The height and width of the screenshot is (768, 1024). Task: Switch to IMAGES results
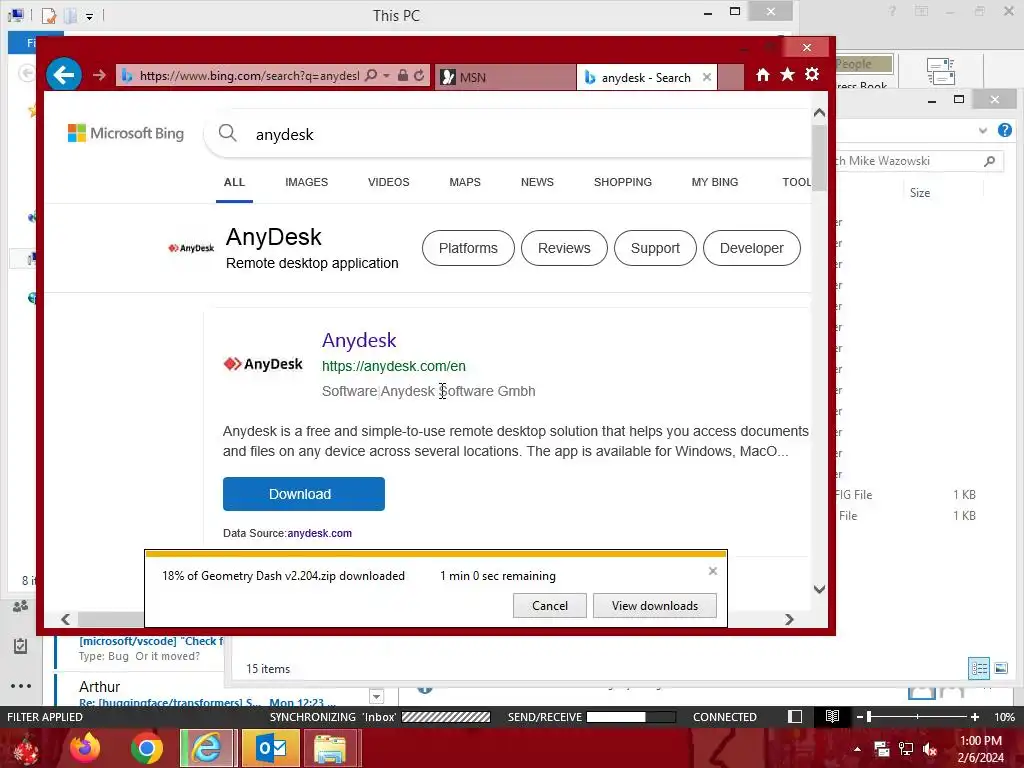point(306,182)
